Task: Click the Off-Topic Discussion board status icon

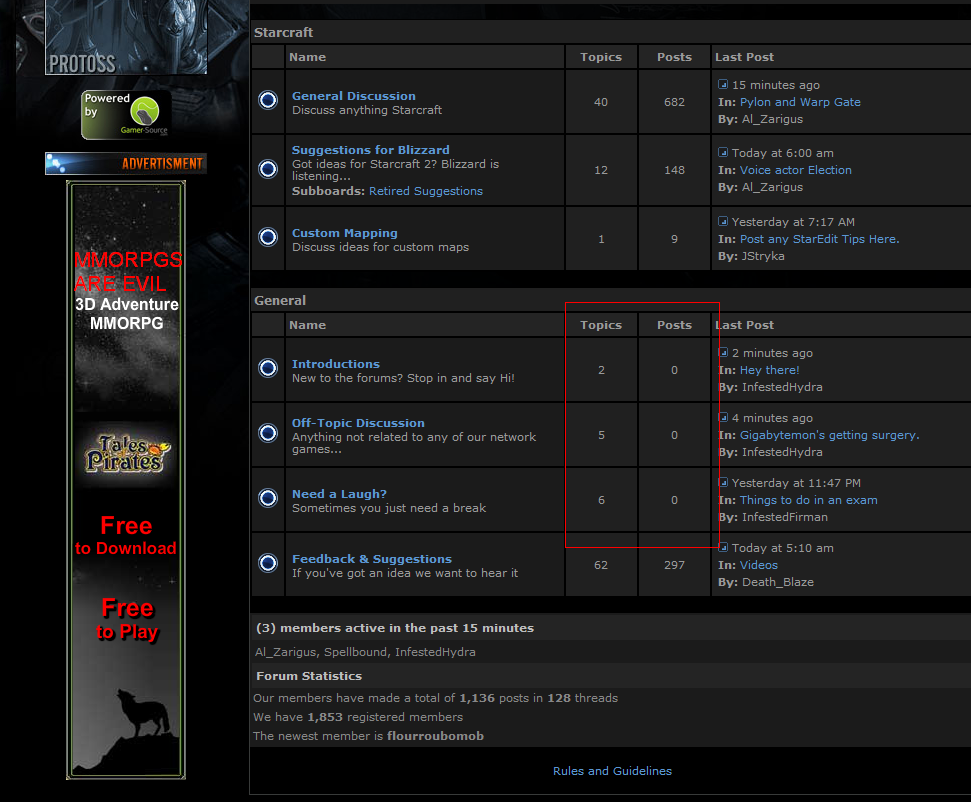Action: (x=268, y=432)
